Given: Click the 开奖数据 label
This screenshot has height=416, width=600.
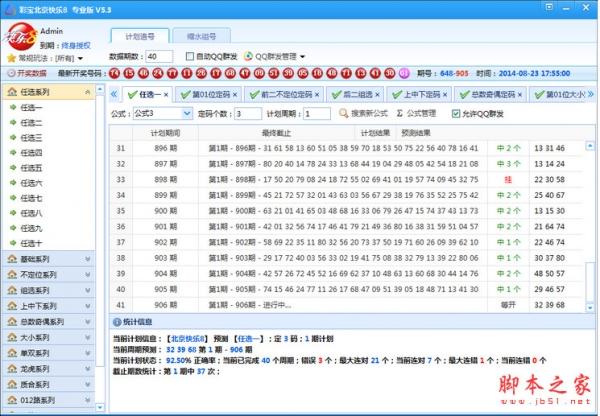Looking at the screenshot, I should 32,73.
